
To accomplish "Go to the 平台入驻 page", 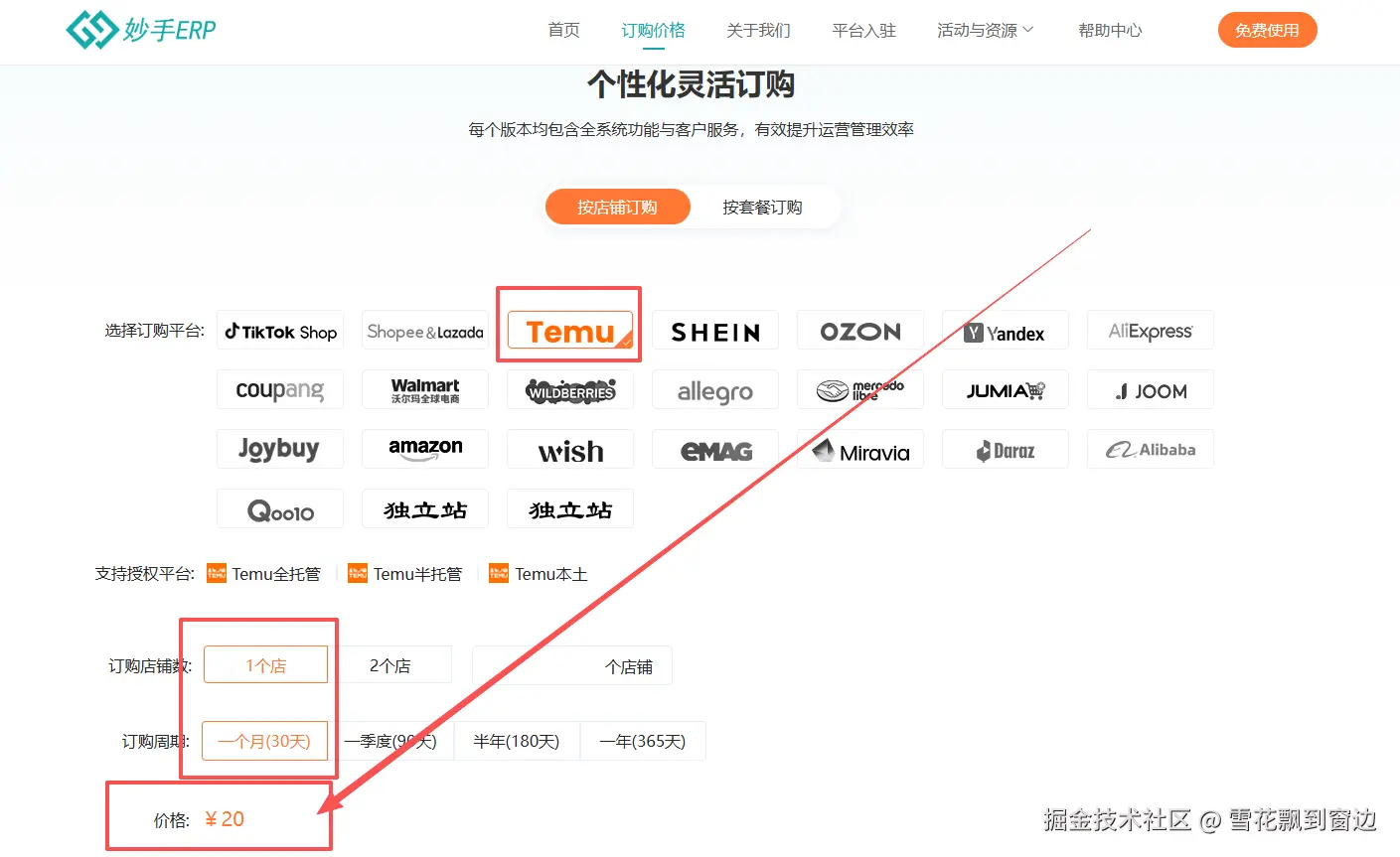I will click(x=863, y=30).
